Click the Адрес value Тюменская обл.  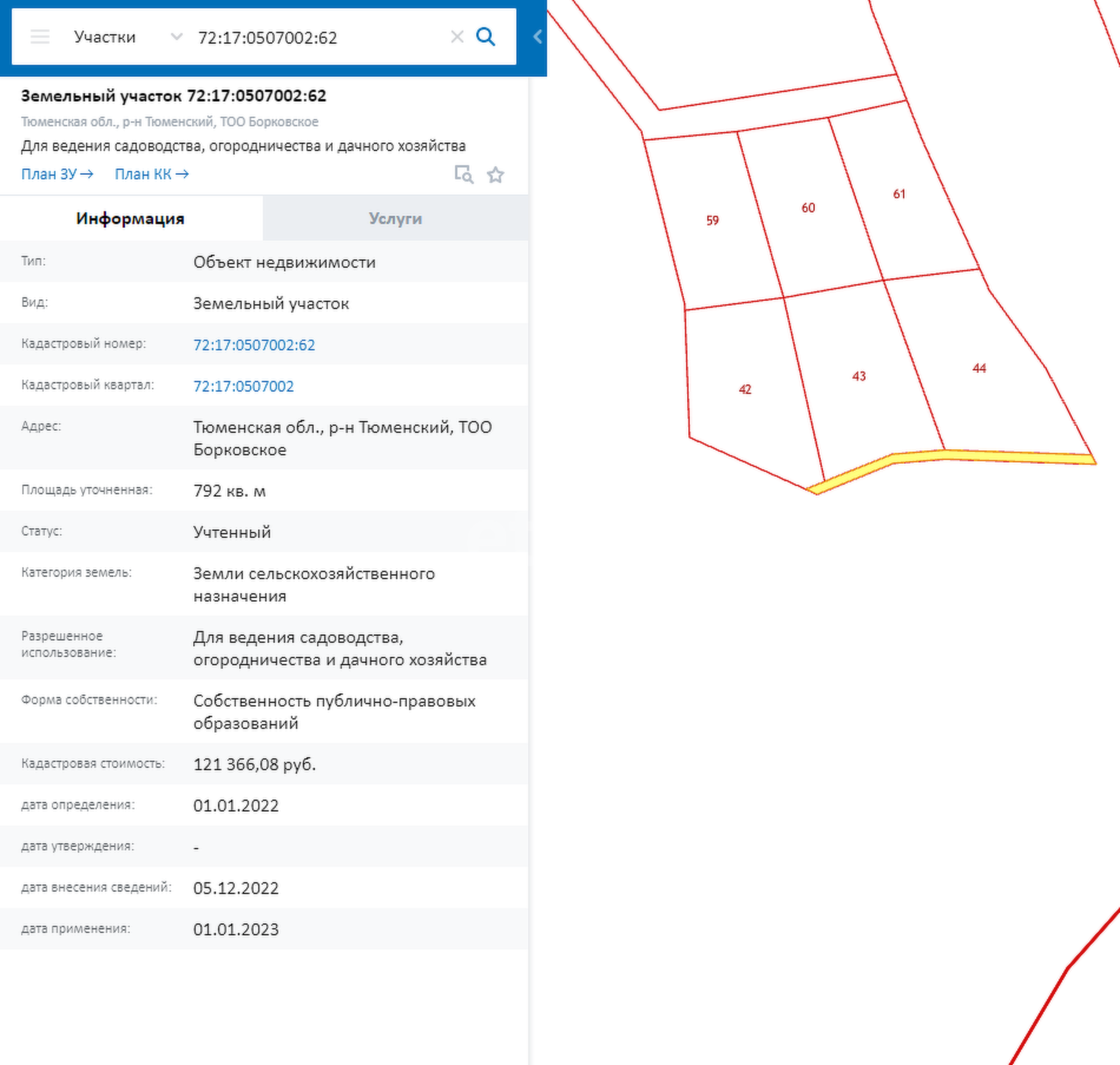(x=342, y=438)
